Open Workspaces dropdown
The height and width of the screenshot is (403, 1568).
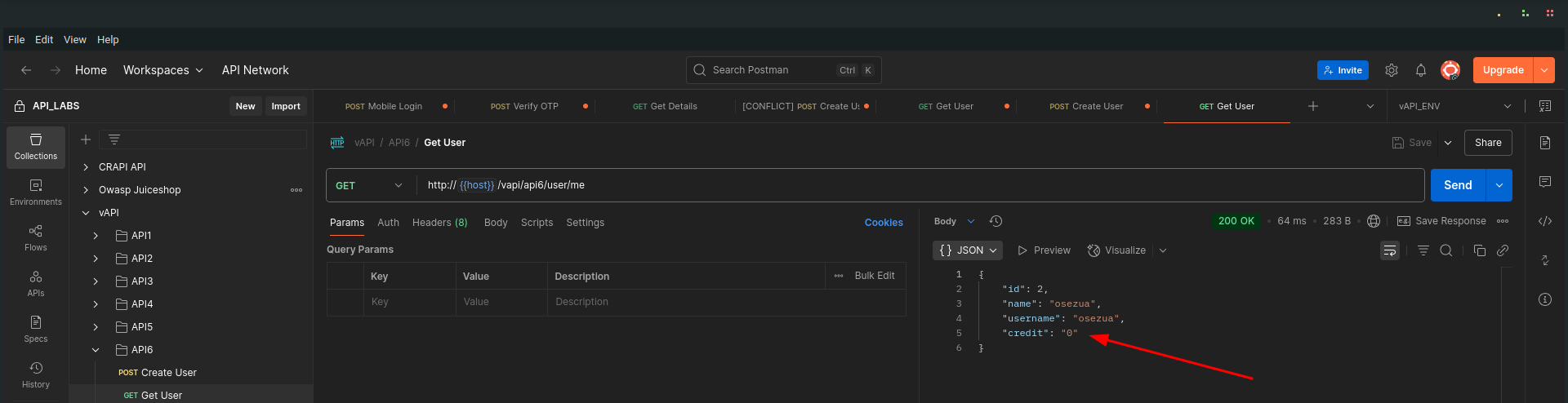(x=163, y=70)
